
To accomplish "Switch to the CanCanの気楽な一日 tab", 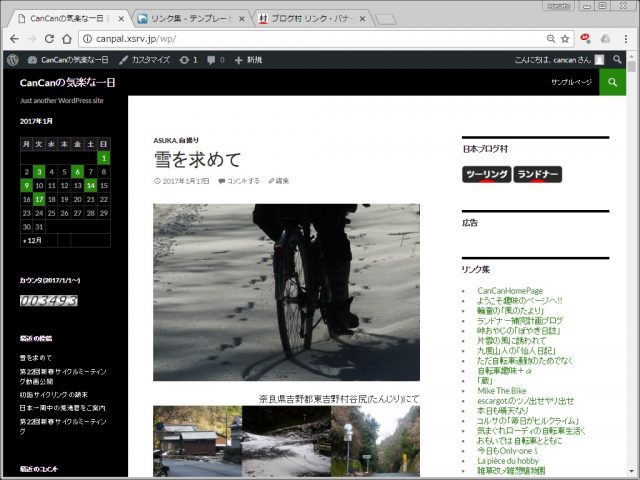I will coord(67,19).
